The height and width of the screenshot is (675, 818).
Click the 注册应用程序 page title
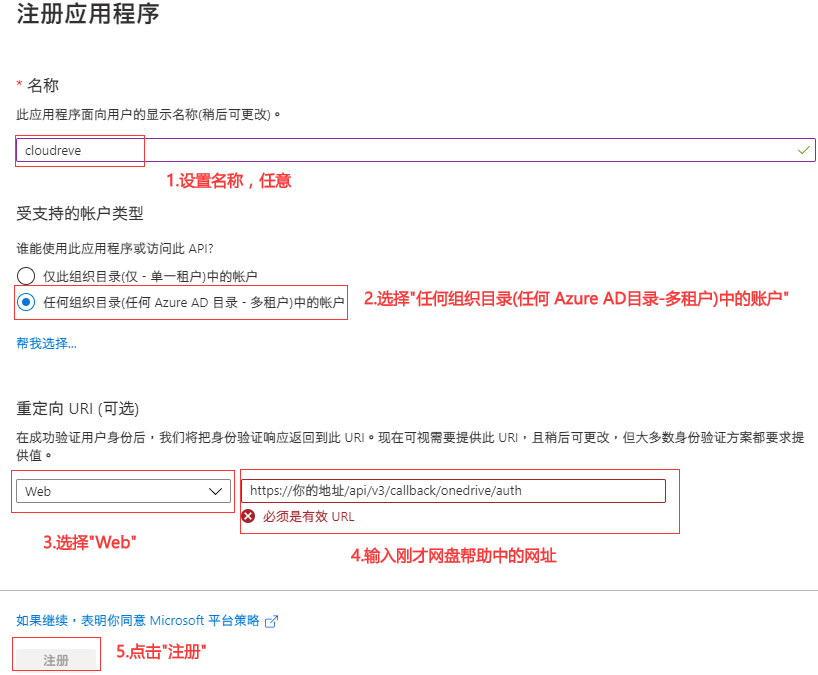pos(87,15)
